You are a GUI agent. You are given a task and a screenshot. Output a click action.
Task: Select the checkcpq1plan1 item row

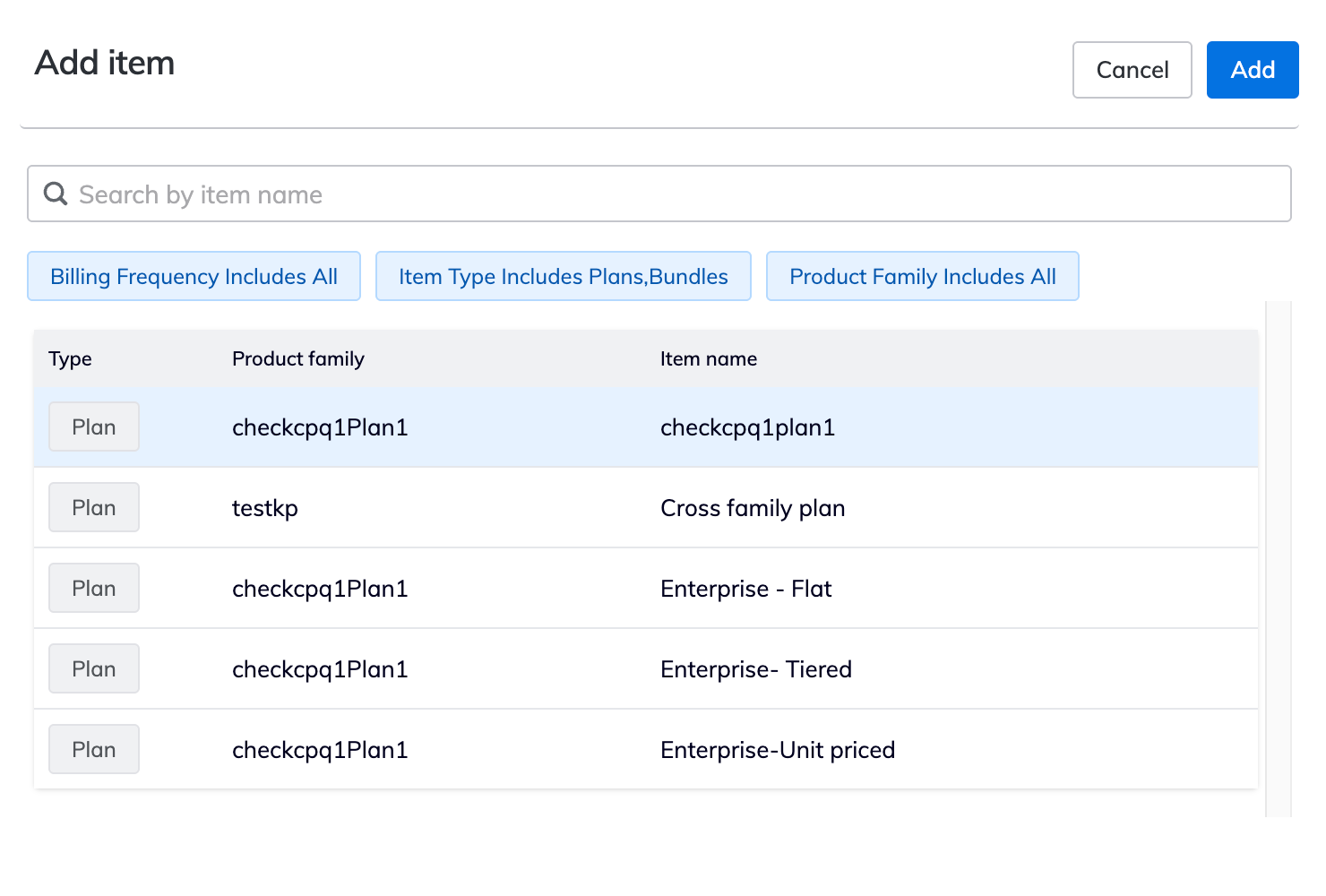[747, 427]
